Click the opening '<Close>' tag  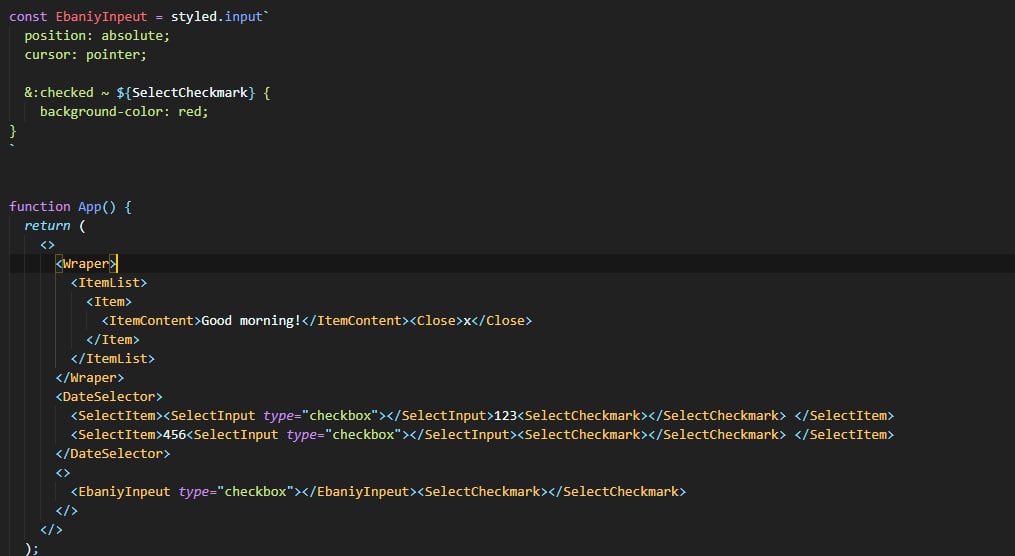click(x=436, y=320)
